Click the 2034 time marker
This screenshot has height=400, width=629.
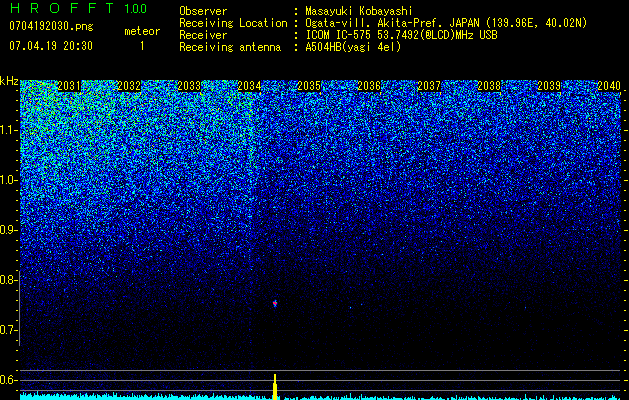coord(249,86)
